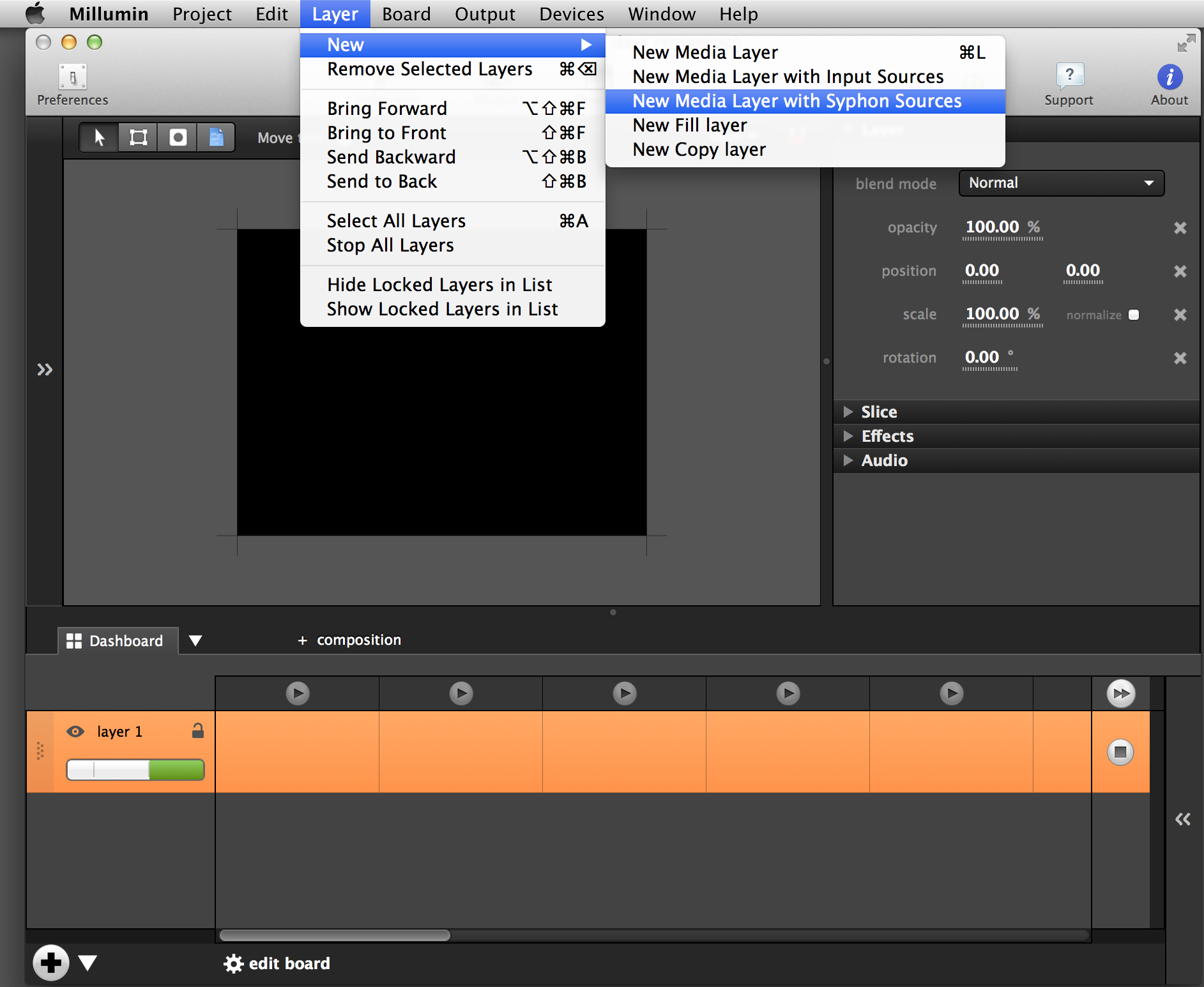Select the arrow move tool

100,137
